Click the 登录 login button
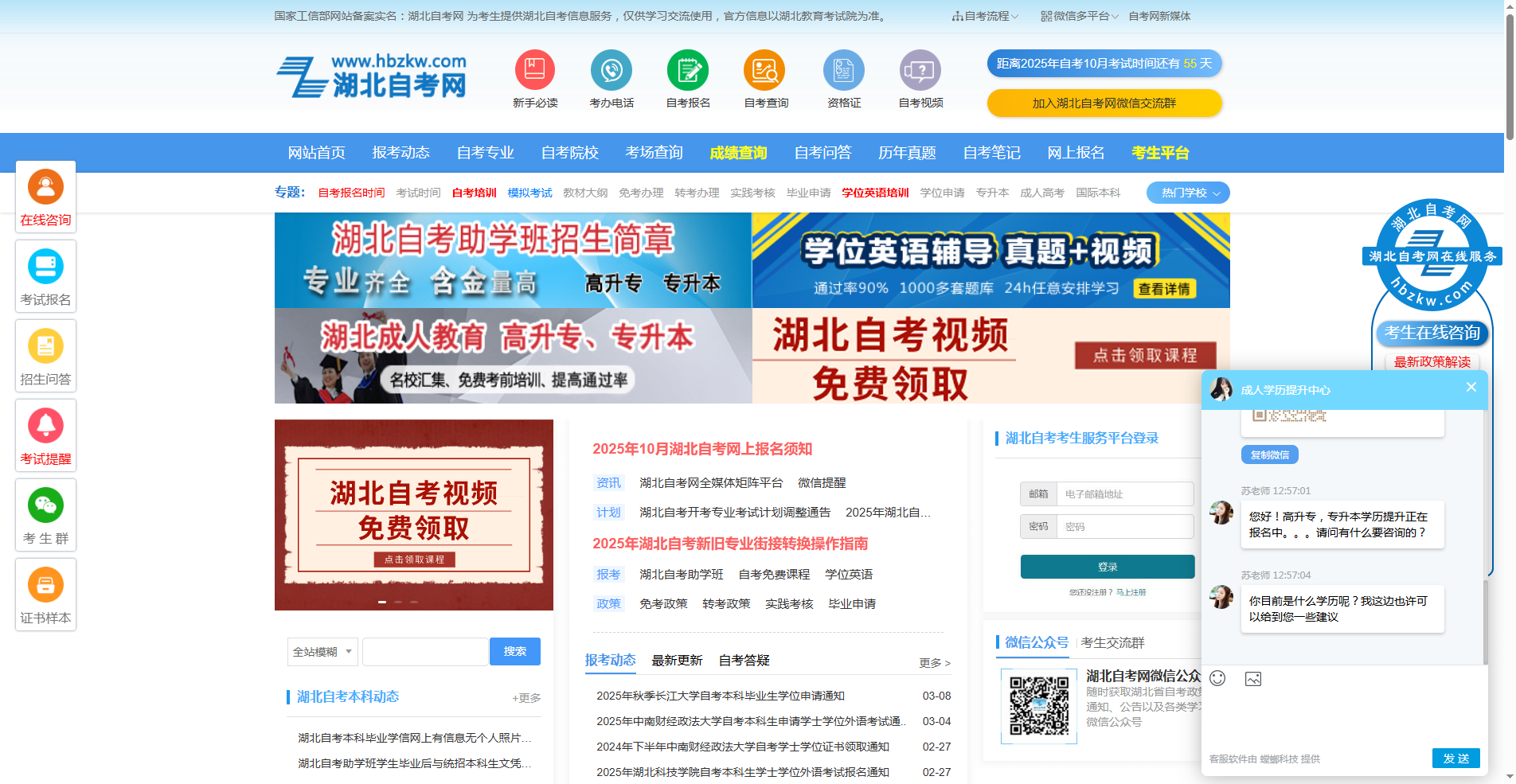This screenshot has width=1516, height=784. tap(1107, 566)
